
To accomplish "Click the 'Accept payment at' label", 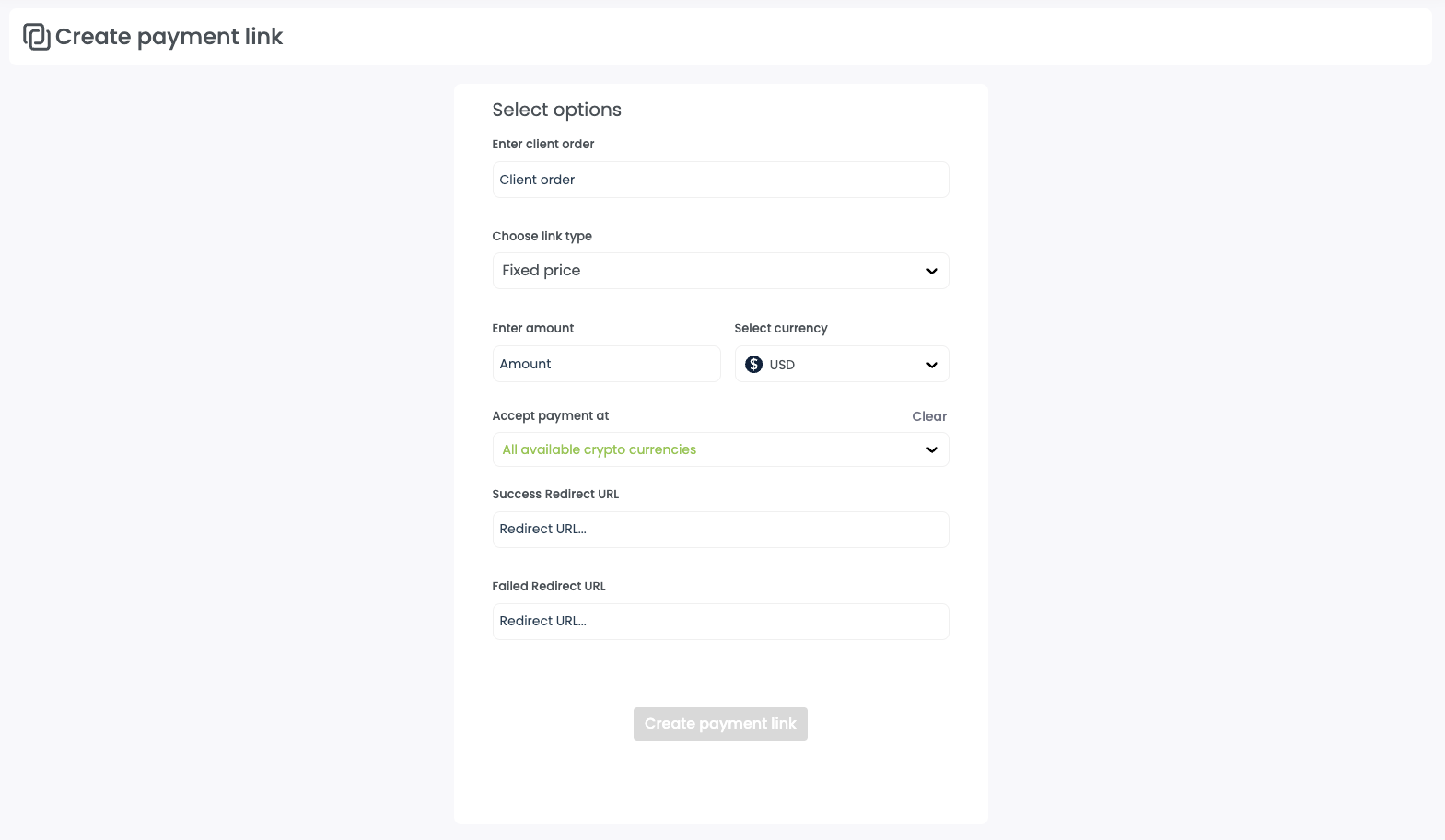I will coord(551,415).
